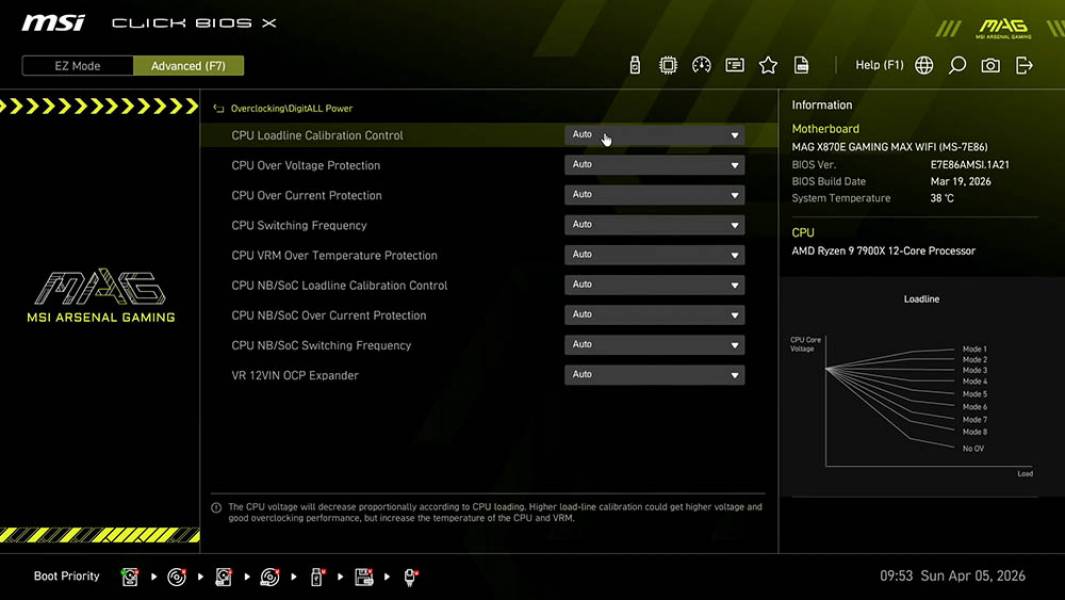The image size is (1065, 600).
Task: Open Hardware Monitor gauge icon
Action: tap(700, 64)
